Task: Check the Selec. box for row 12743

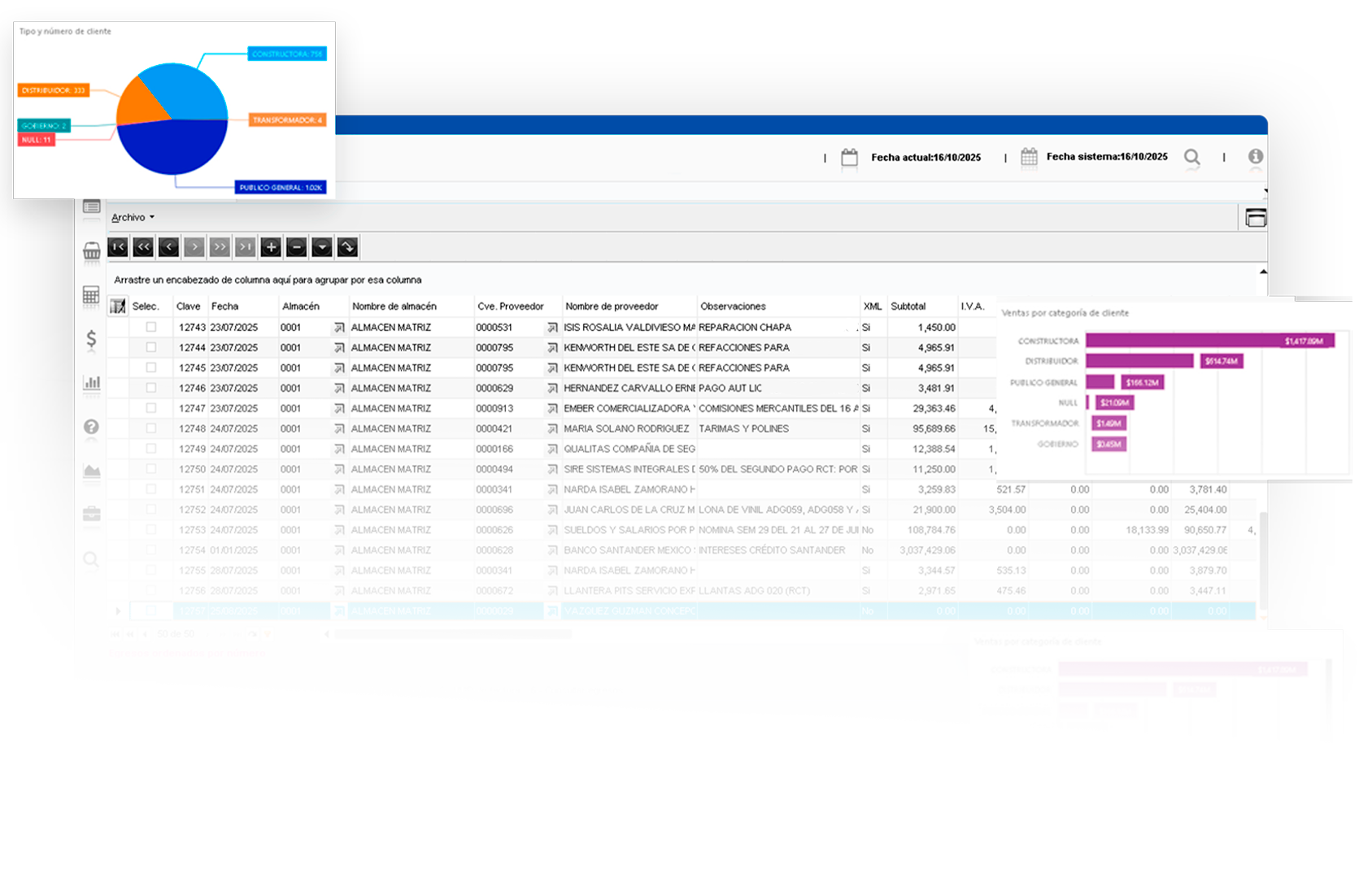Action: pyautogui.click(x=151, y=327)
